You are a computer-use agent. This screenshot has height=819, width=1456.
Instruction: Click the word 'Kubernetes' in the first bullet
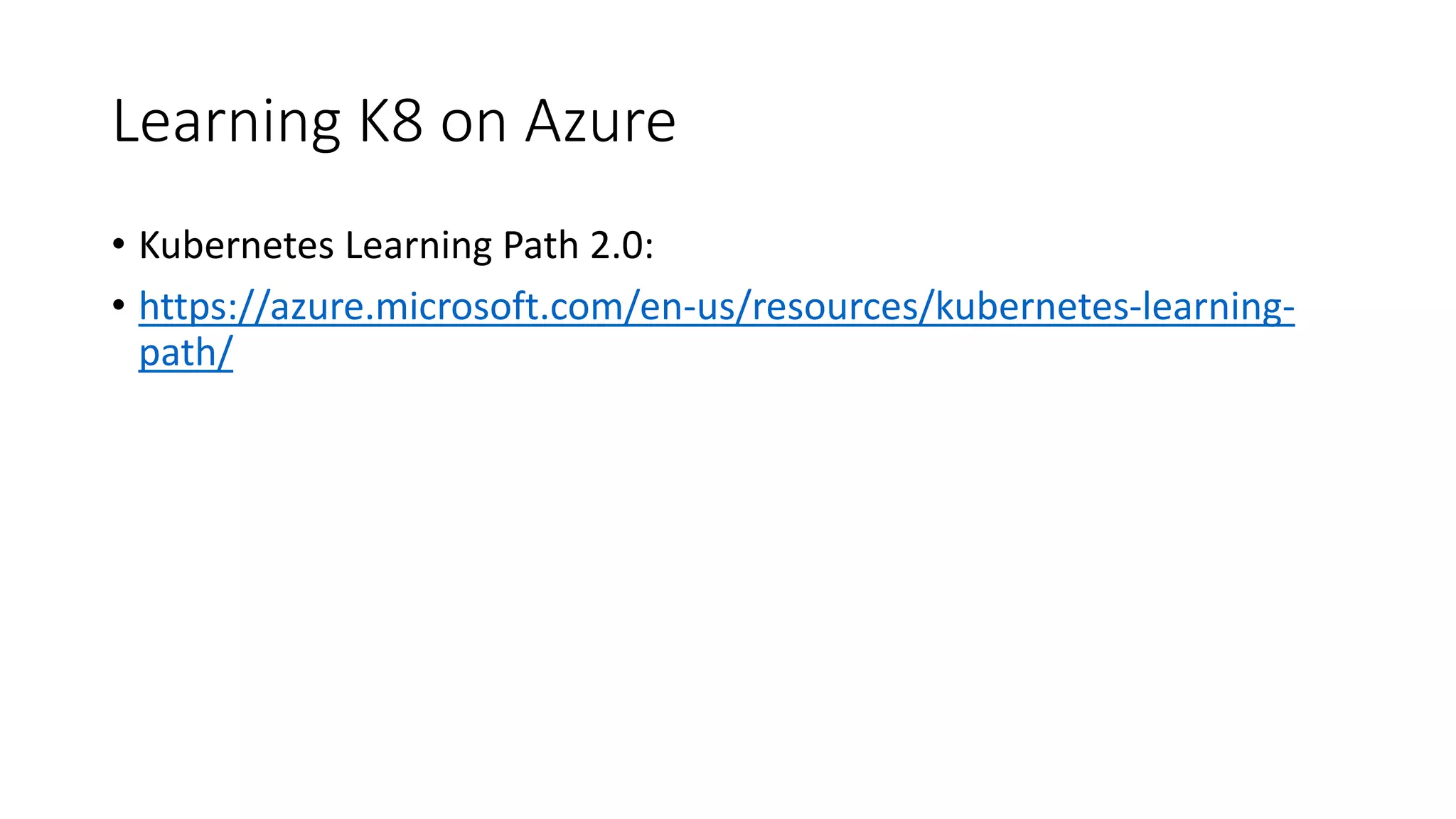coord(237,246)
